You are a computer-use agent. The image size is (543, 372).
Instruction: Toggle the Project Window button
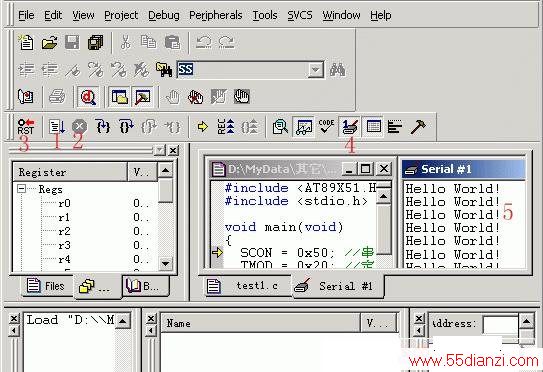click(119, 97)
